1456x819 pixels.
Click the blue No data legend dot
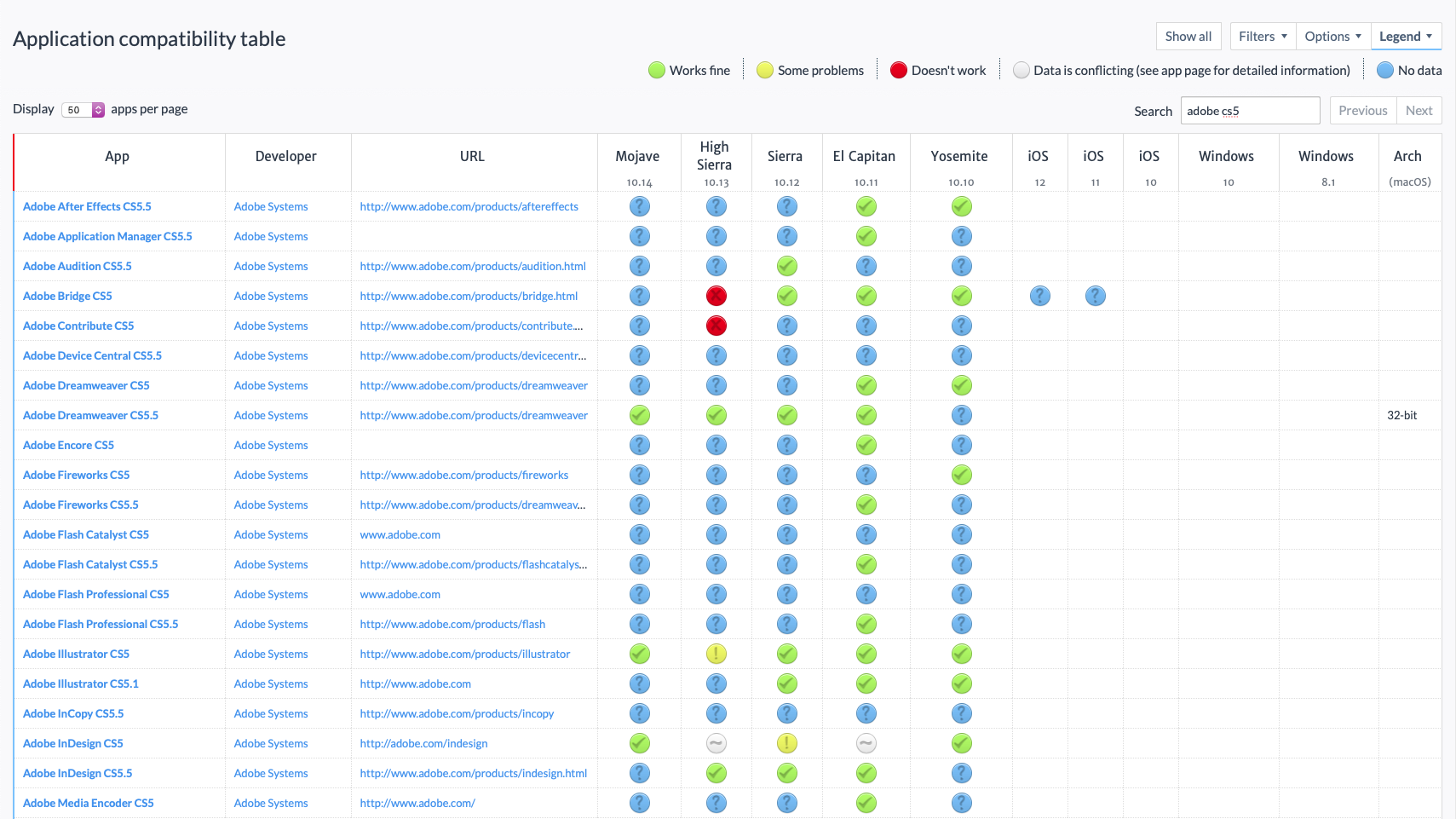point(1385,70)
